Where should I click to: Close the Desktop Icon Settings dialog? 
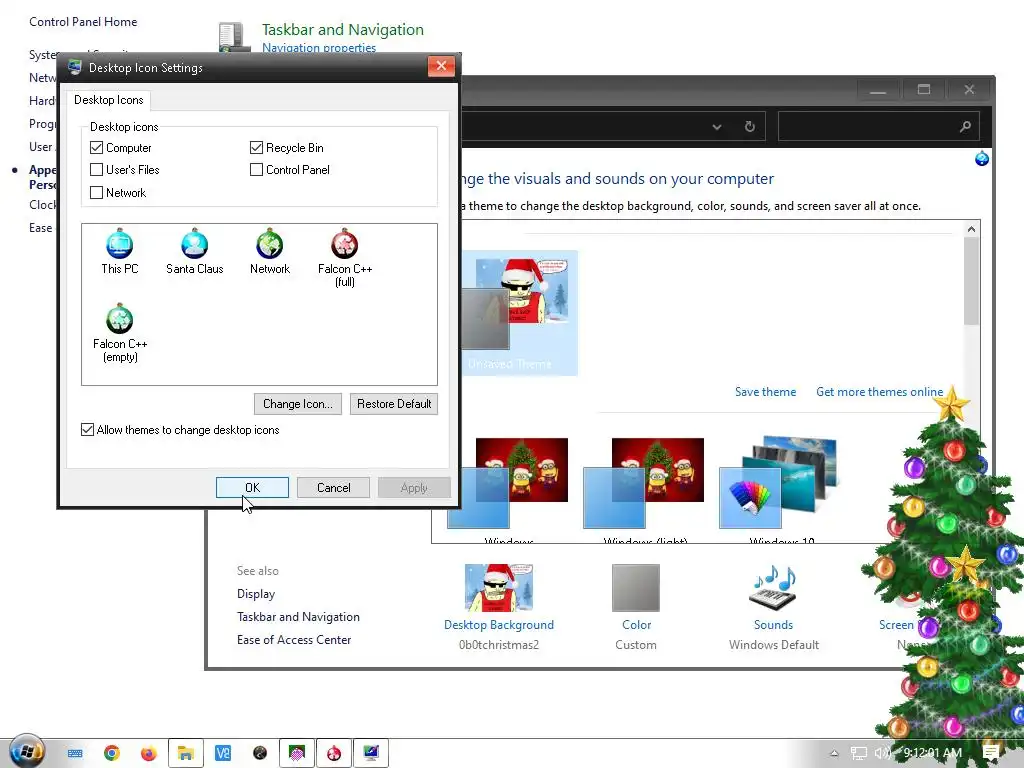(x=441, y=66)
